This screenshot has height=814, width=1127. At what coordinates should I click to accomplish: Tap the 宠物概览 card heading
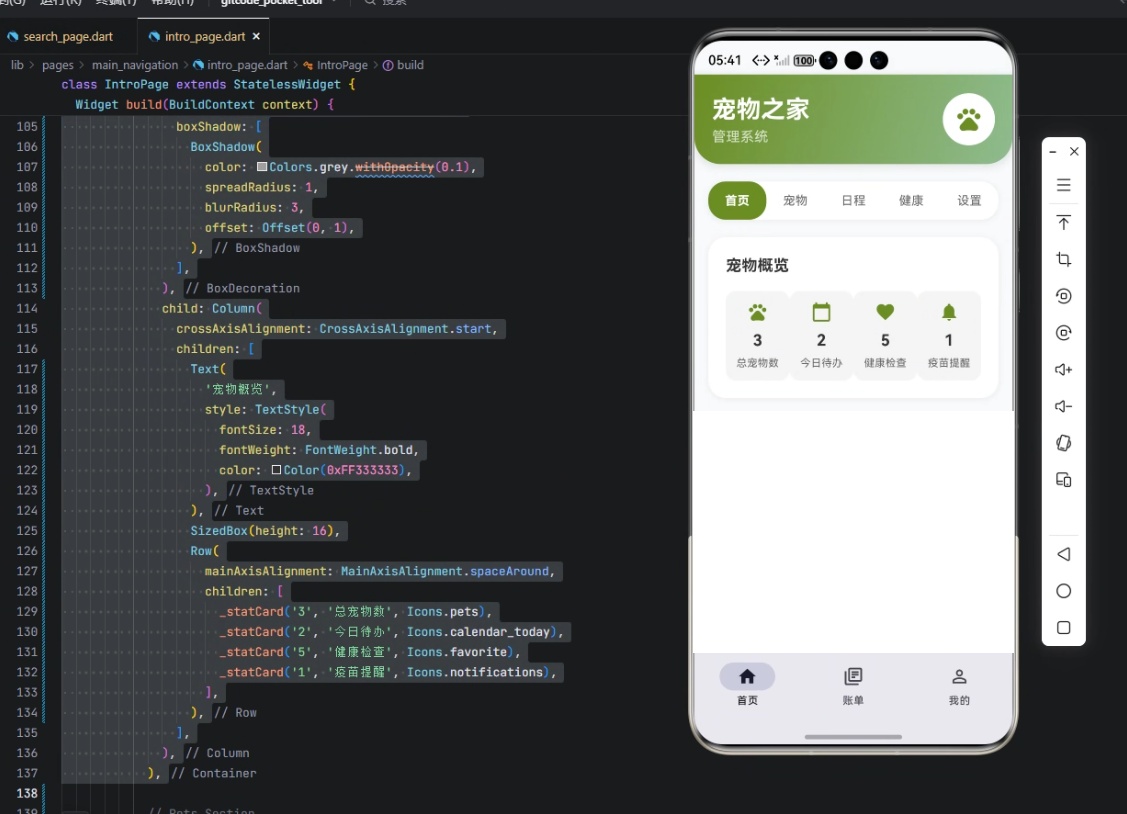pos(757,265)
